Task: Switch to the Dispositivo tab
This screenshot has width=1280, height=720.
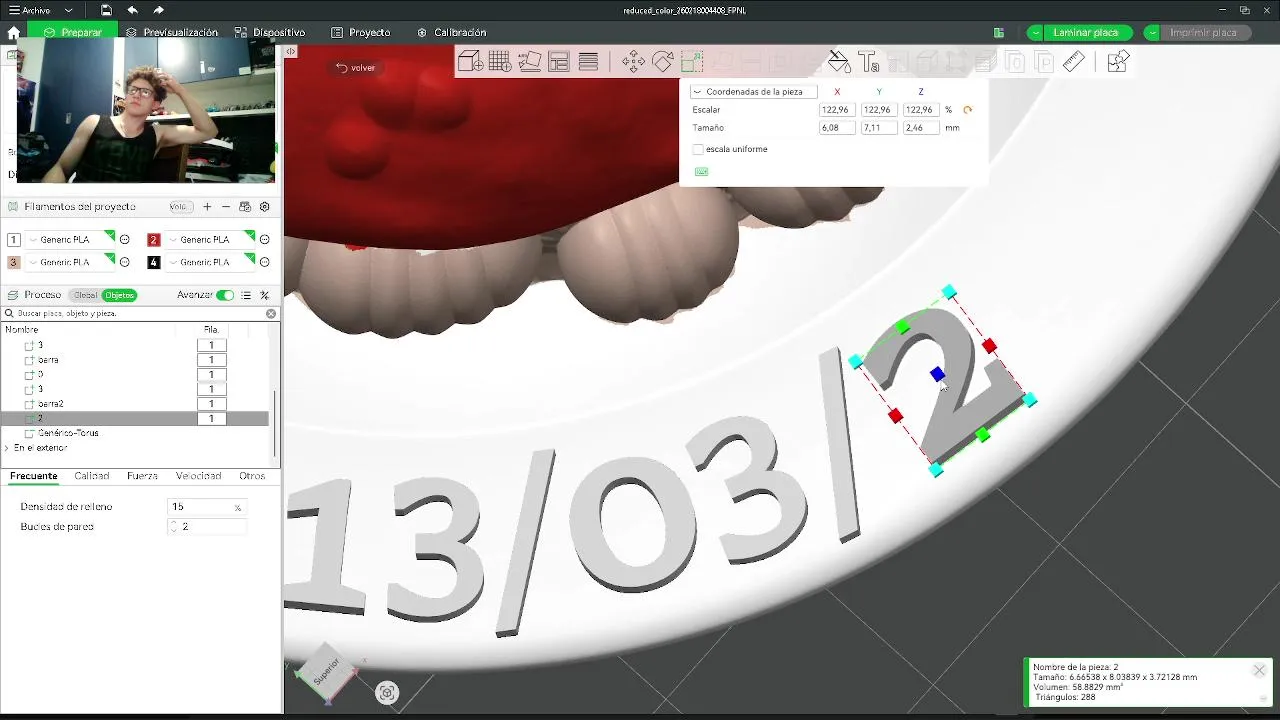Action: (x=271, y=33)
